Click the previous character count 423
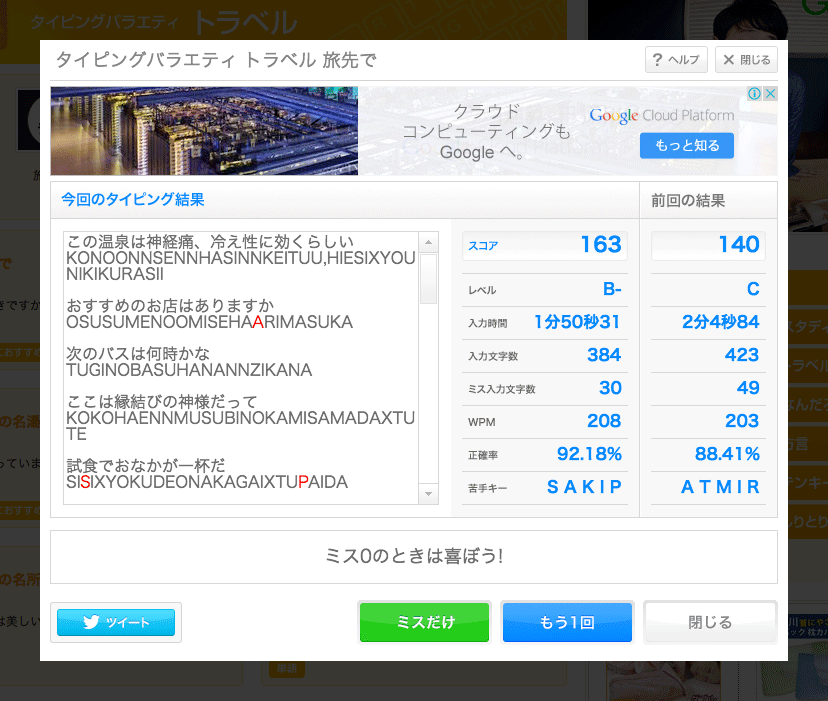The width and height of the screenshot is (828, 701). (742, 355)
